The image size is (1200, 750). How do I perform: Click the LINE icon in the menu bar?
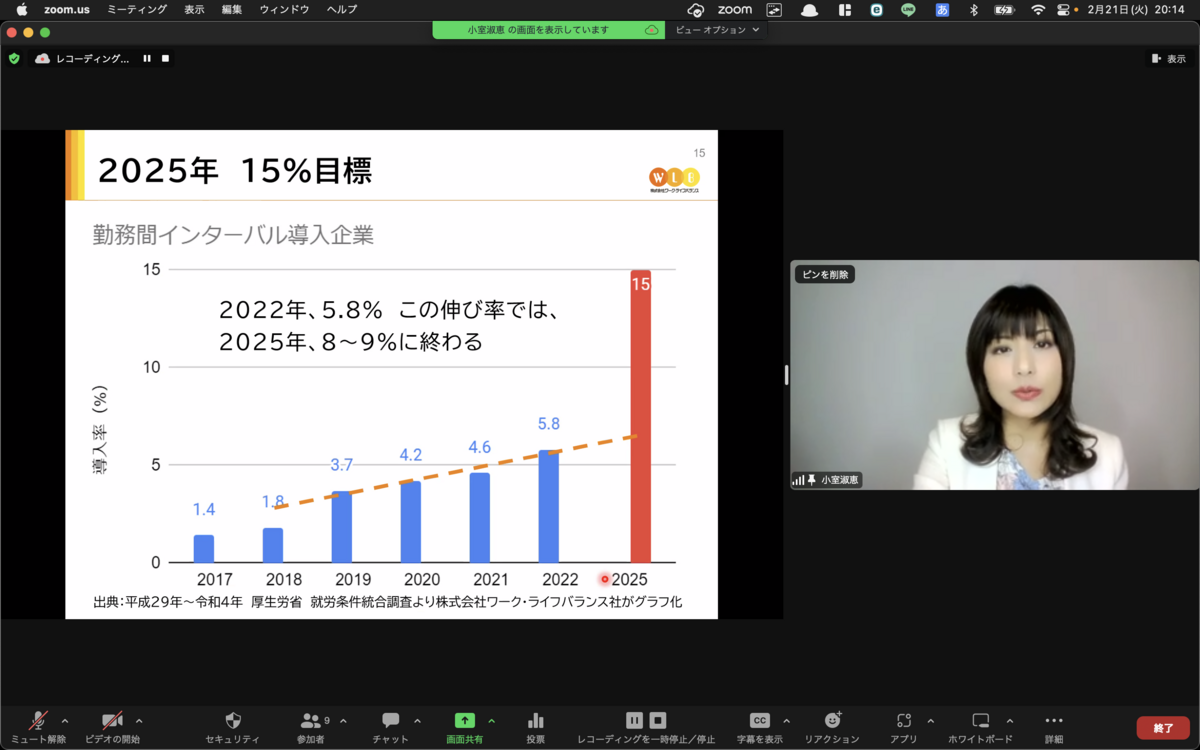pyautogui.click(x=908, y=9)
